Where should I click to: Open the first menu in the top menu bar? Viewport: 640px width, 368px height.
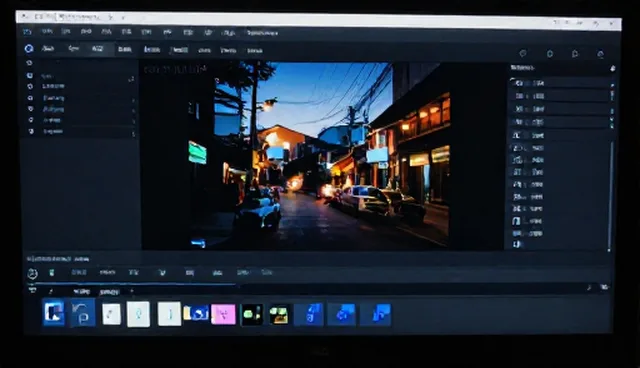pyautogui.click(x=27, y=31)
